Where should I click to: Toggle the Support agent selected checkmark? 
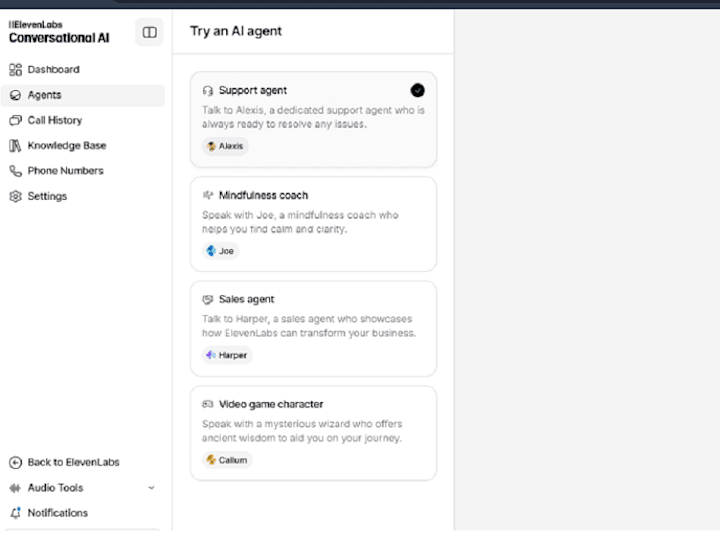417,90
